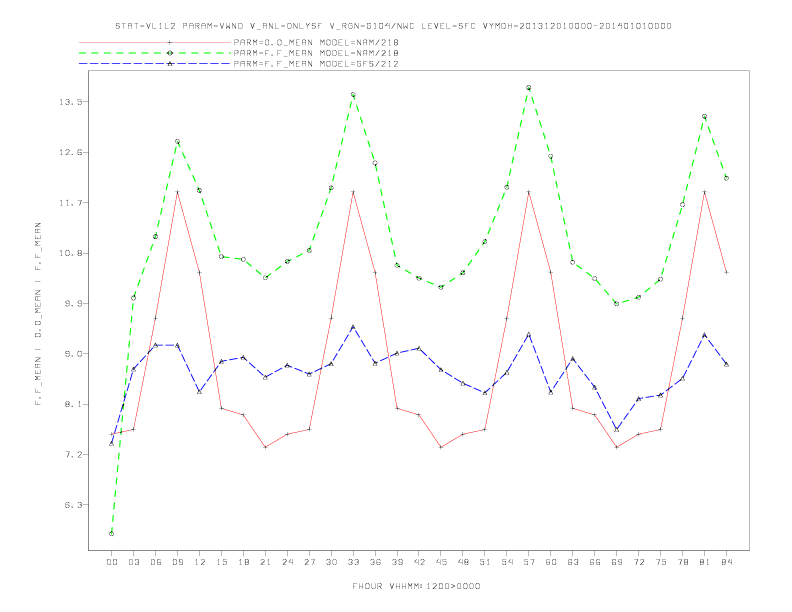This screenshot has width=792, height=612.
Task: Click x-axis tick label 36
Action: [375, 562]
